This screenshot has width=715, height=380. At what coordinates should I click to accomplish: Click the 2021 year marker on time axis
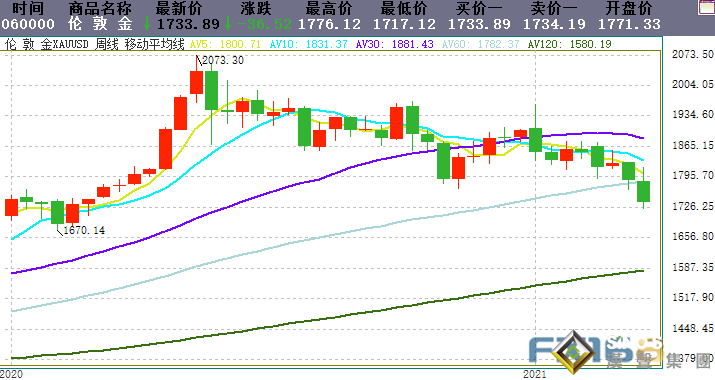coord(534,375)
